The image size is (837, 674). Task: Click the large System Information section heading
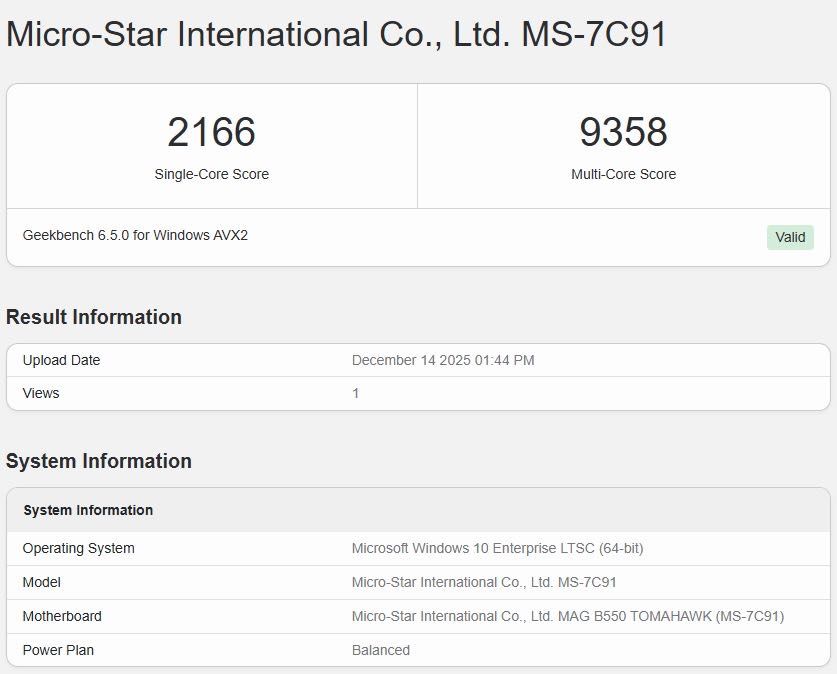pos(99,461)
